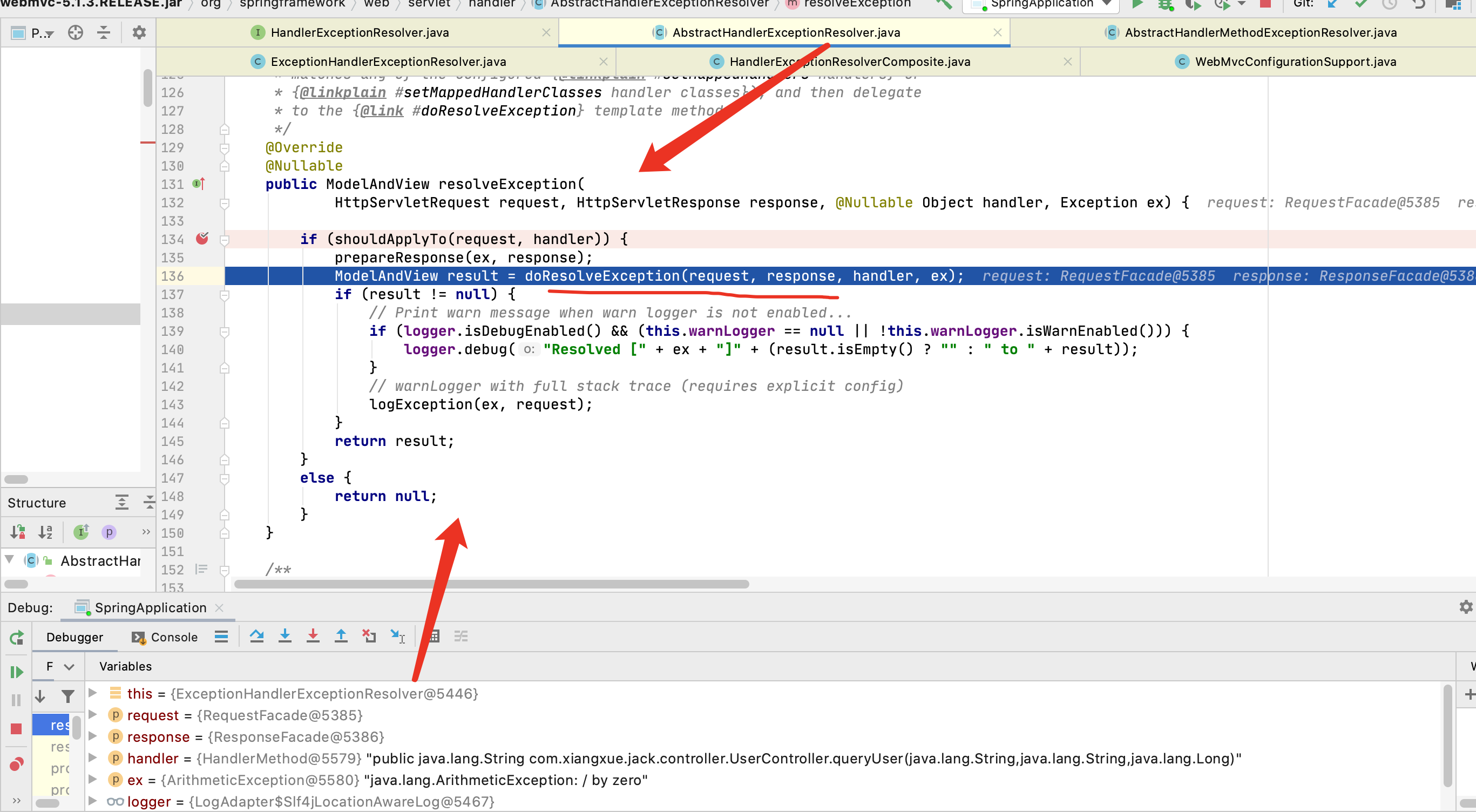Click the top toolbar green Run icon
The image size is (1476, 812).
(x=1138, y=4)
